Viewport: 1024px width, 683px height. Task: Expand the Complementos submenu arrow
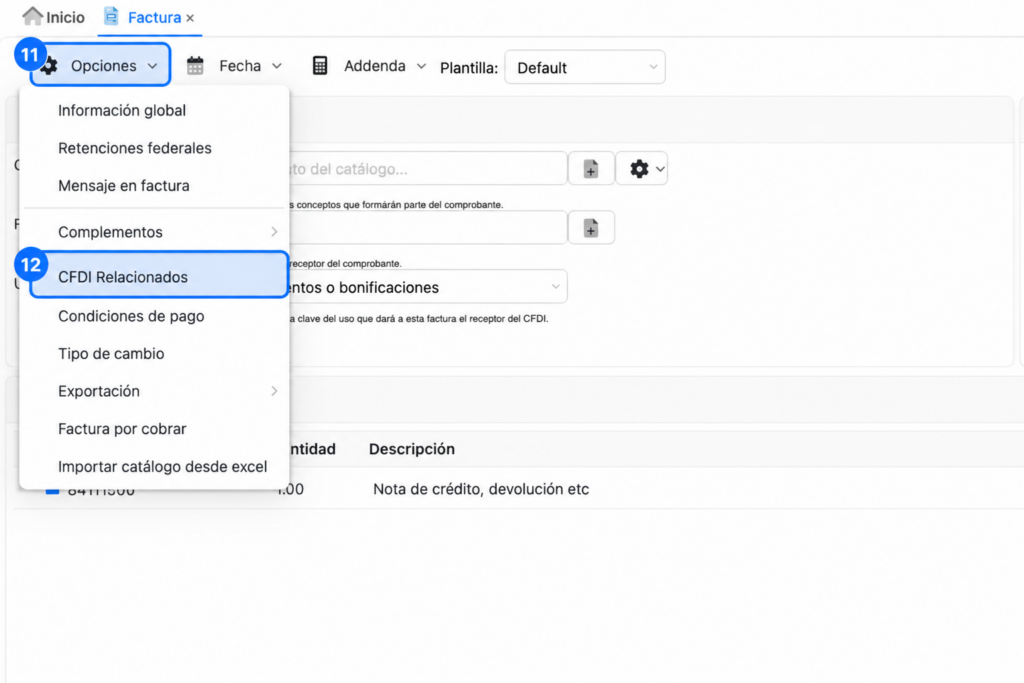coord(274,232)
